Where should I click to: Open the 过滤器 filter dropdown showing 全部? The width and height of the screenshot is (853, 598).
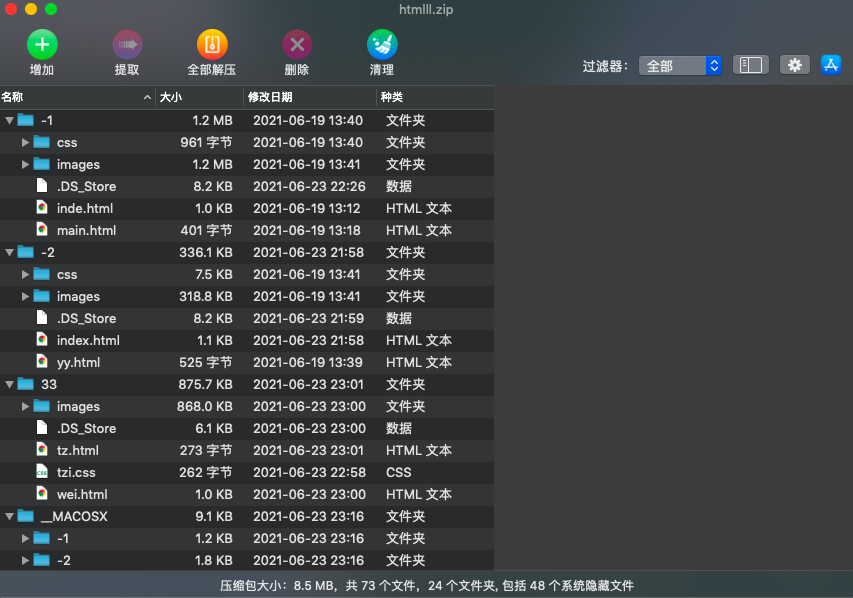678,64
